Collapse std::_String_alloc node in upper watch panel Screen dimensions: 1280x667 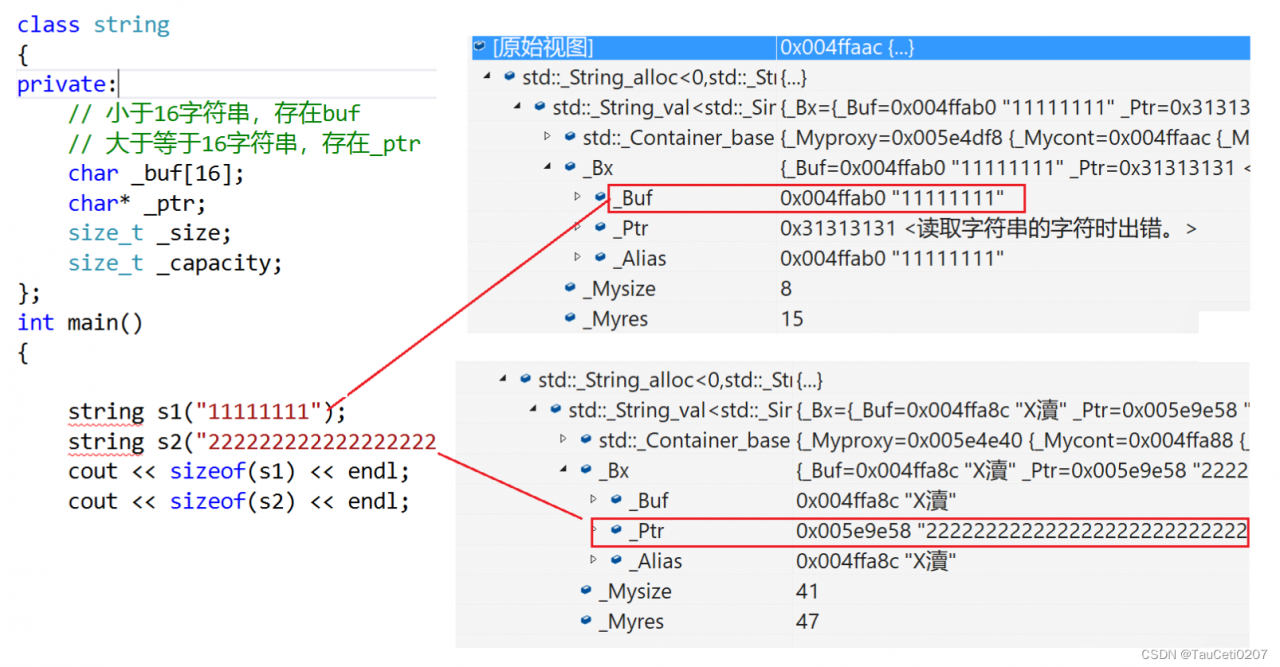tap(487, 77)
